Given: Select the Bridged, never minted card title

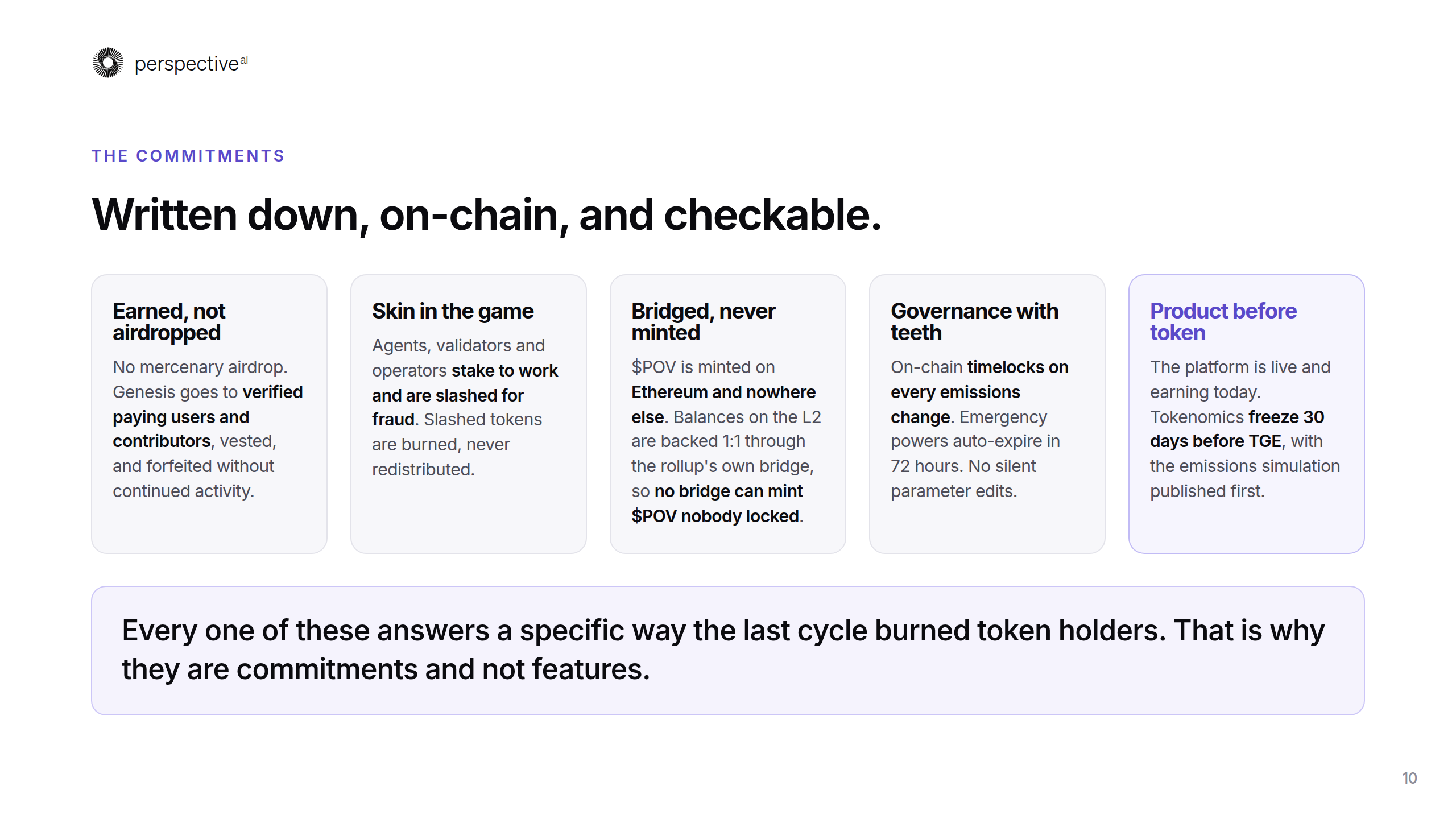Looking at the screenshot, I should 703,322.
